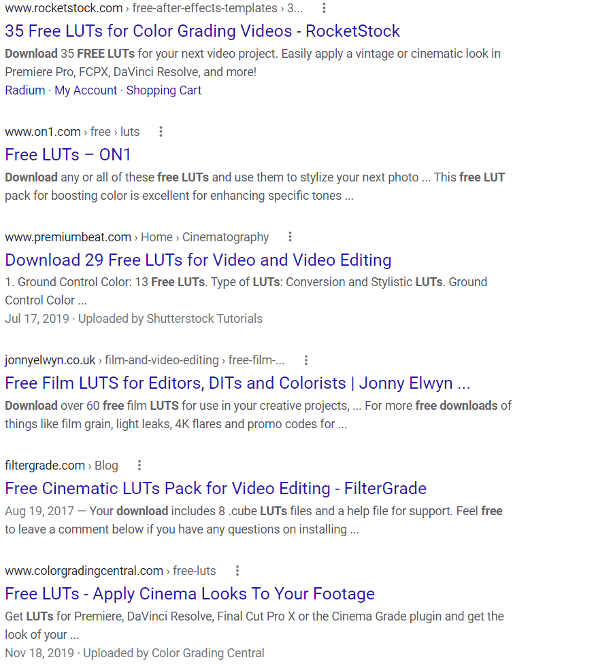
Task: Open 'Free Cinematic LUTs Pack' FilterGrade result
Action: click(x=216, y=488)
